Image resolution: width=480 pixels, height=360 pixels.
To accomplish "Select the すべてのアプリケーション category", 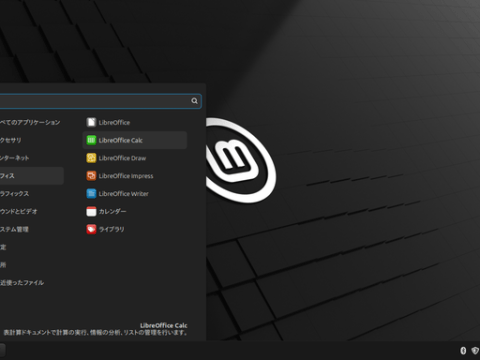I will [30, 122].
